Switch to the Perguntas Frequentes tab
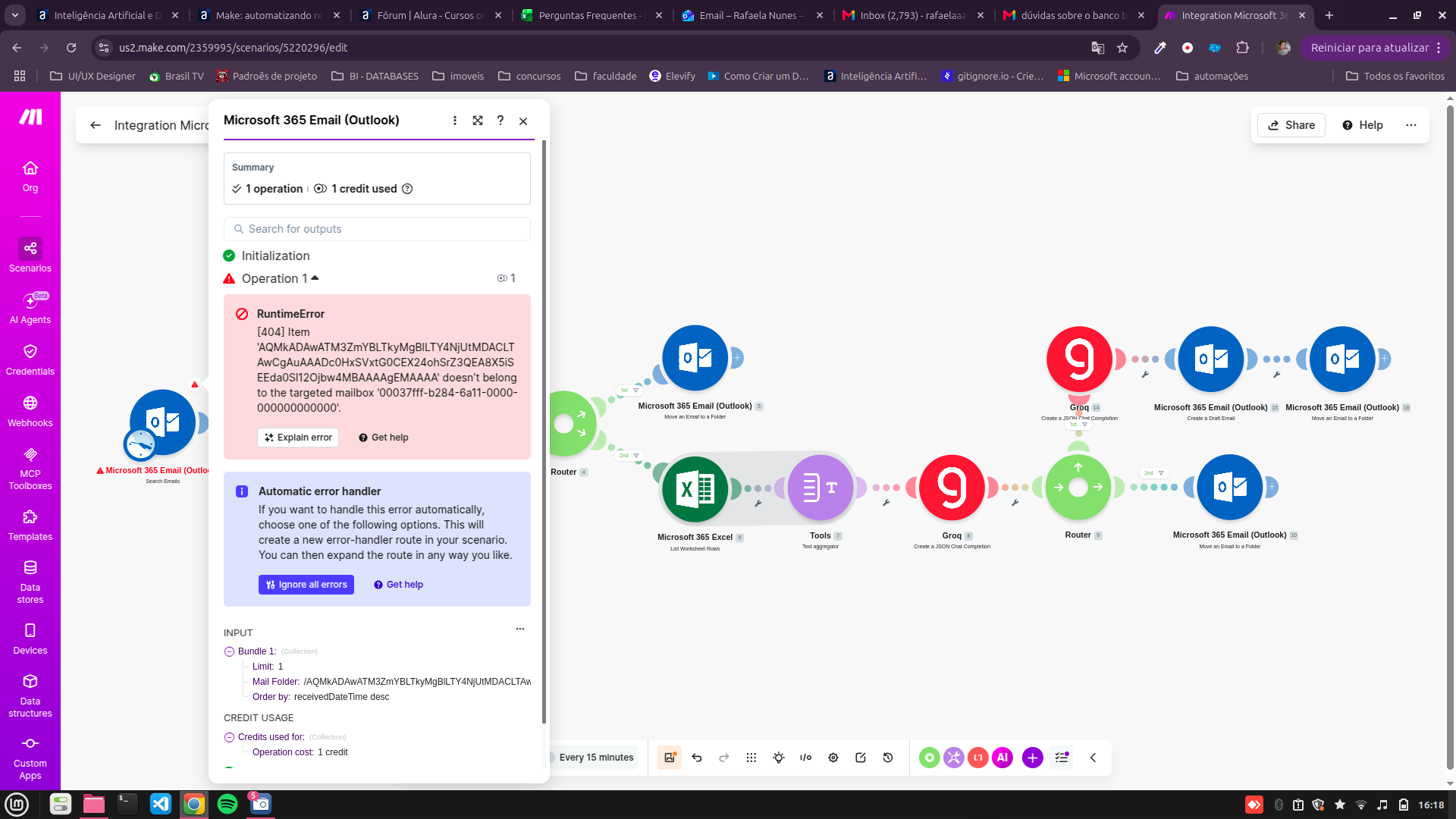The width and height of the screenshot is (1456, 819). (591, 15)
